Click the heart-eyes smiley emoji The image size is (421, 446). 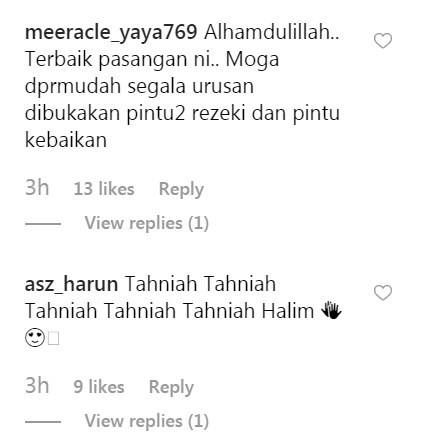(x=35, y=338)
